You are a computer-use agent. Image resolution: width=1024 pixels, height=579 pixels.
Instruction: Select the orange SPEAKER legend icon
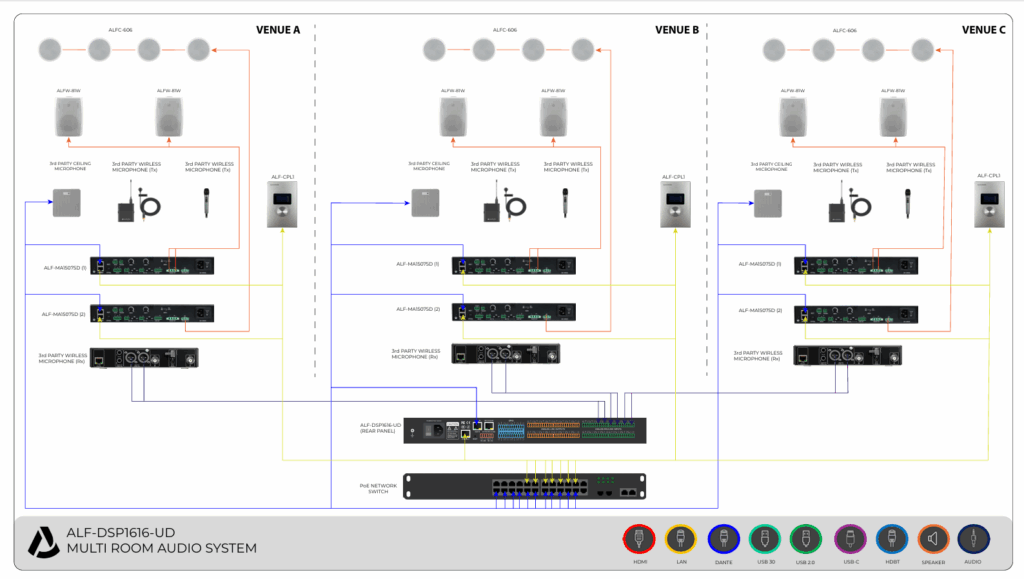pyautogui.click(x=933, y=539)
